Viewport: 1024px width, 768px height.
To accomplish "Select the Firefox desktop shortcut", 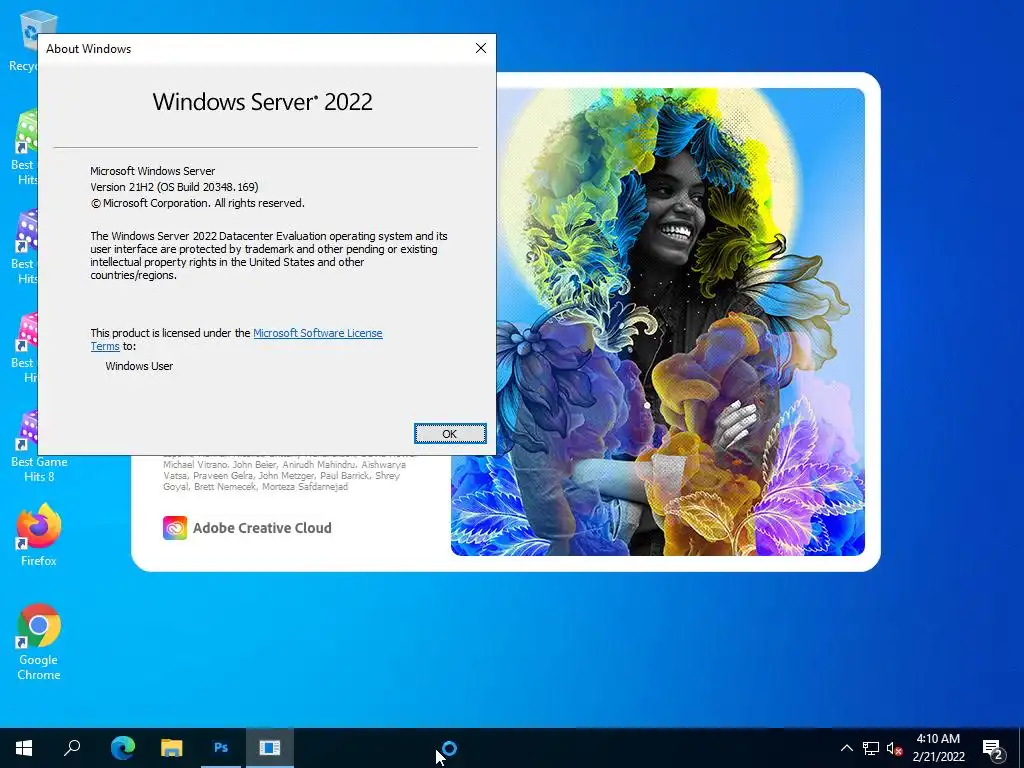I will tap(39, 535).
